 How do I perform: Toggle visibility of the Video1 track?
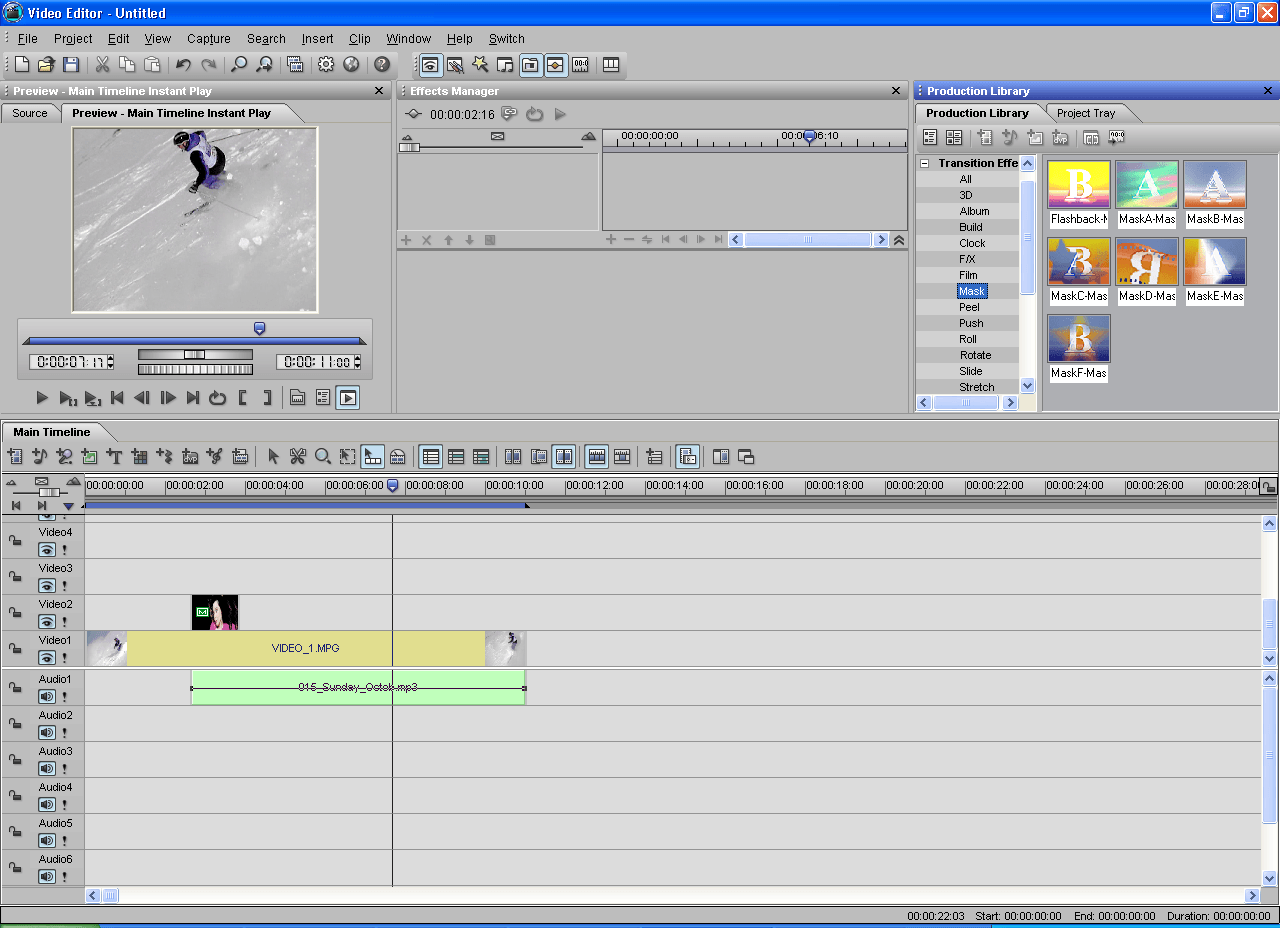tap(45, 658)
